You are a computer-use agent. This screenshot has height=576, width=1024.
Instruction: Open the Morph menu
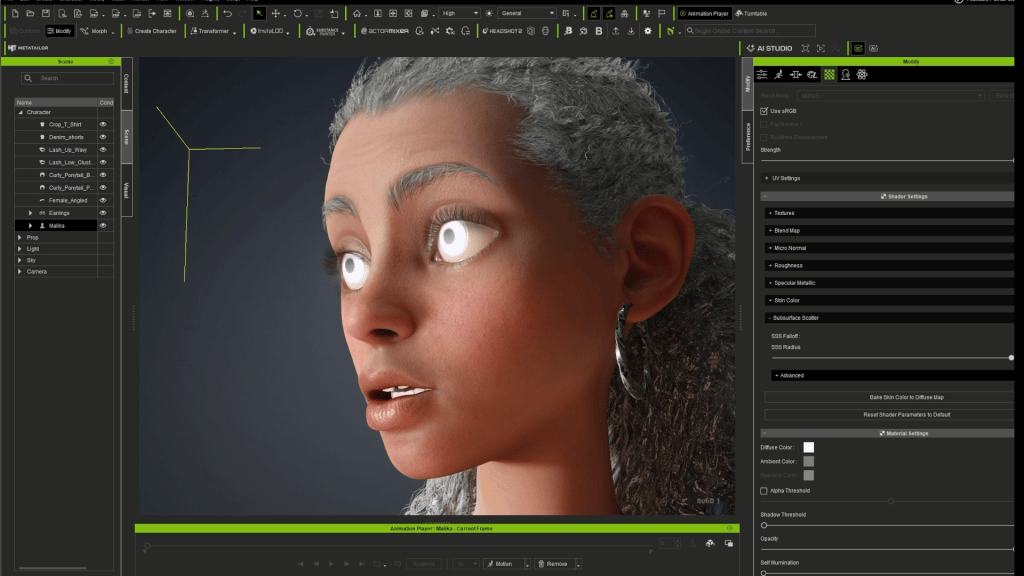coord(97,31)
